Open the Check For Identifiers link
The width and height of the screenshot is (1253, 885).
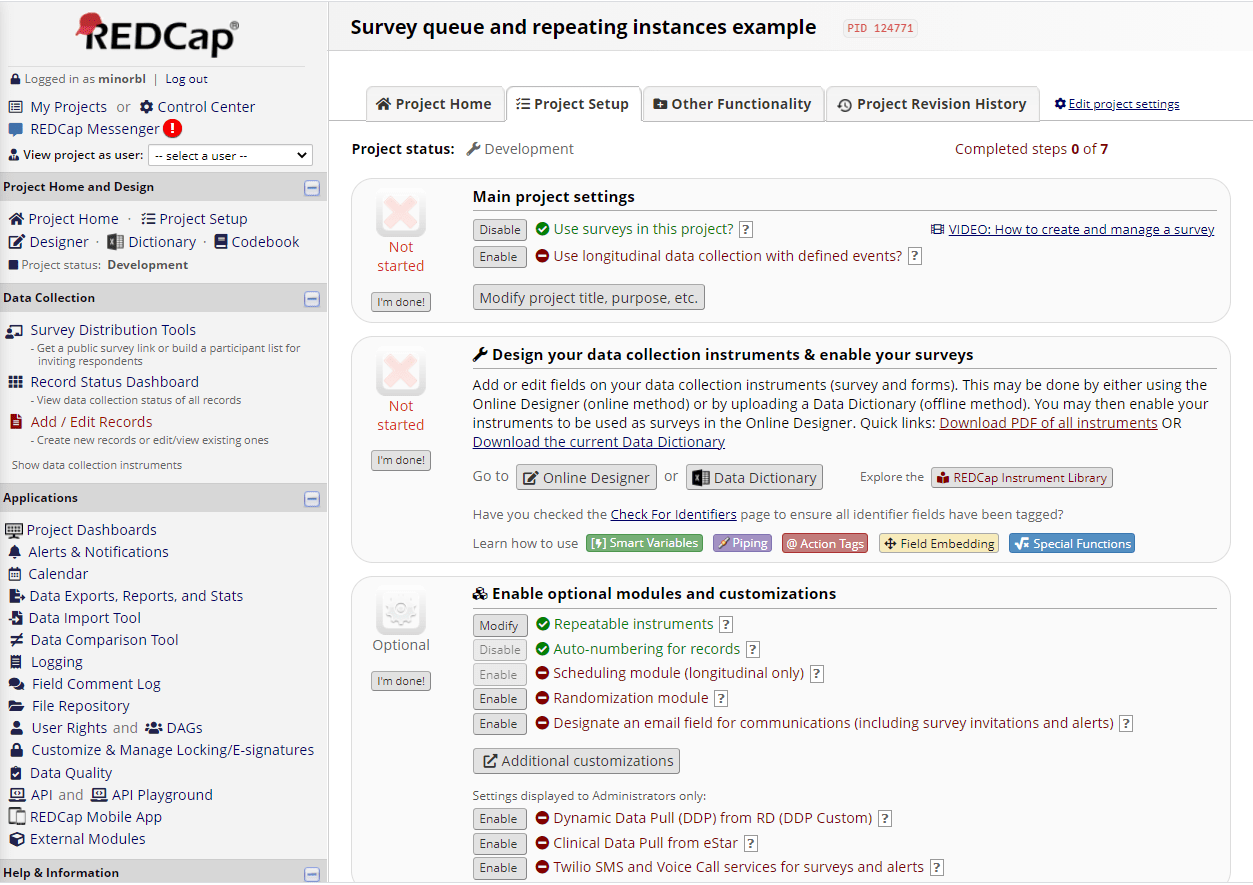[674, 514]
